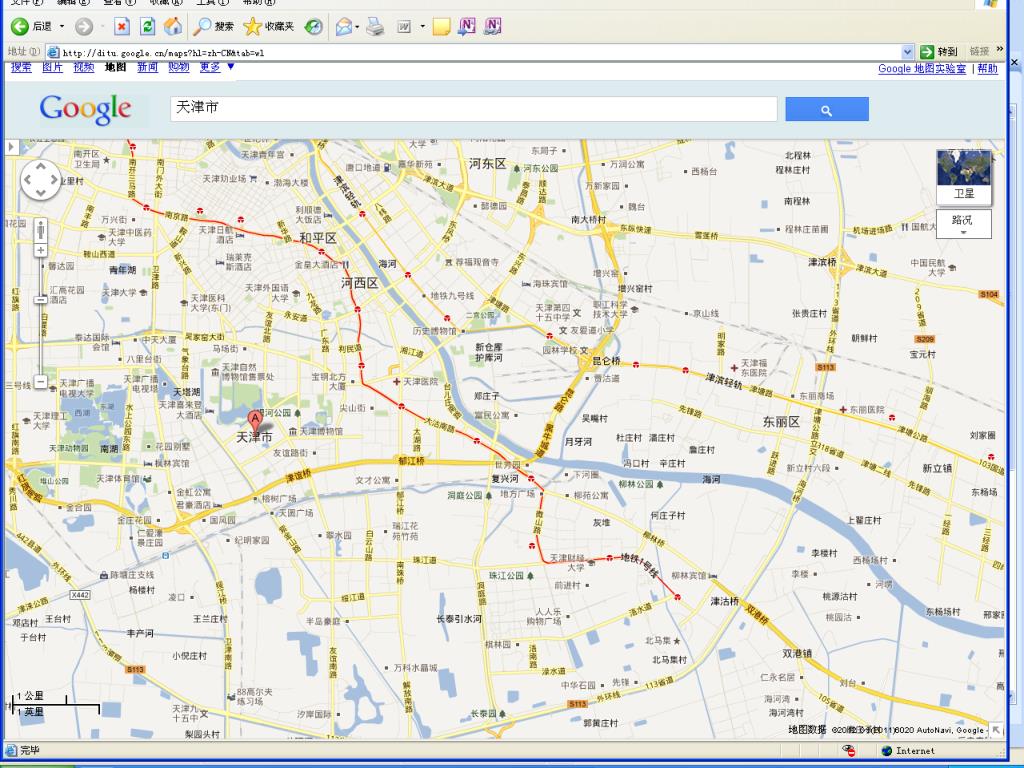Open the 收藏夹 favorites star
This screenshot has width=1024, height=768.
[268, 27]
